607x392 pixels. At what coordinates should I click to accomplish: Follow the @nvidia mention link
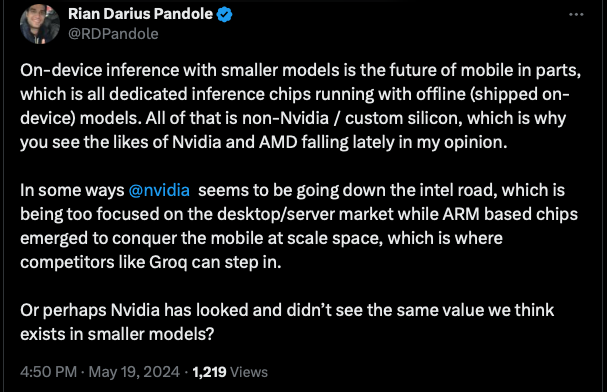tap(159, 190)
